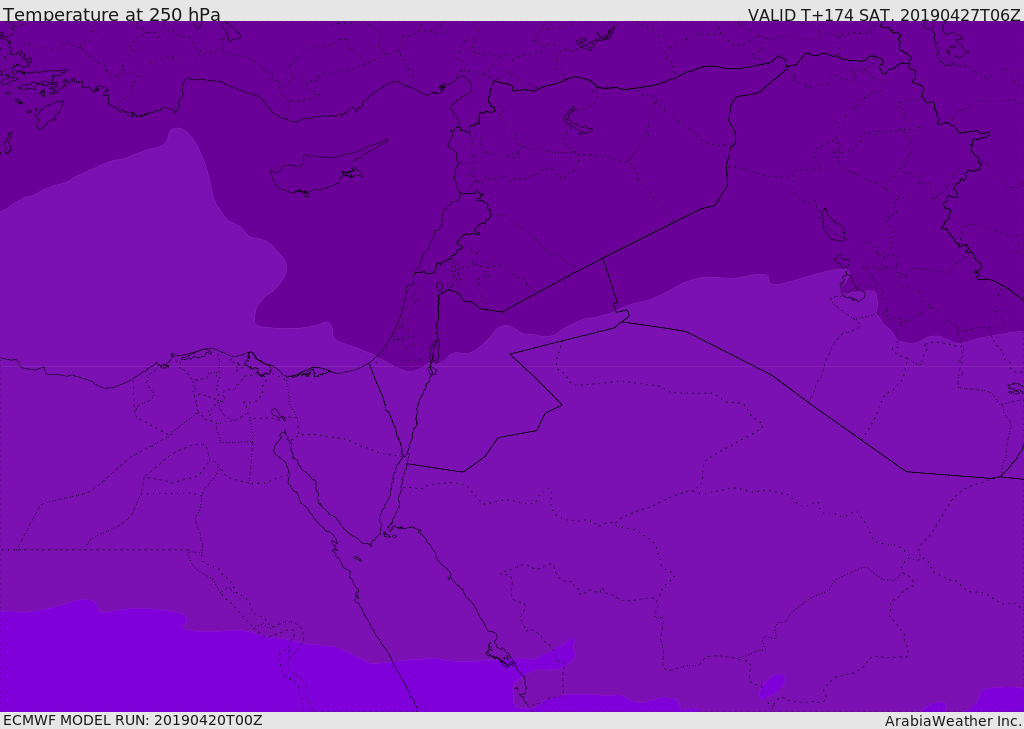Click the 'ArabiaWeather Inc.' credit text

pyautogui.click(x=952, y=721)
